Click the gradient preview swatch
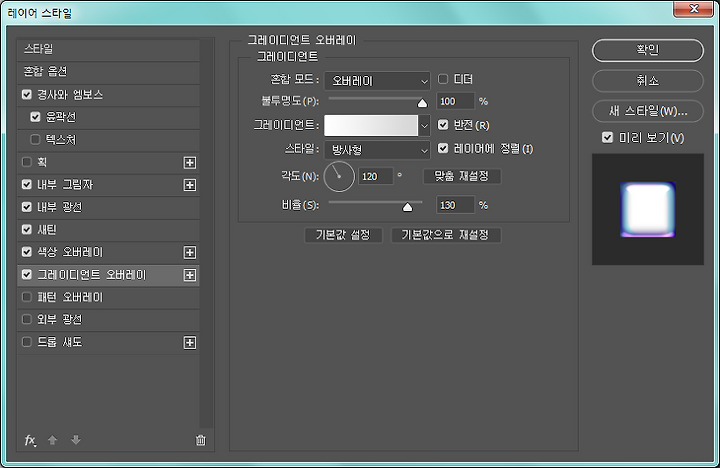Screen dimensions: 720x468 tap(371, 125)
